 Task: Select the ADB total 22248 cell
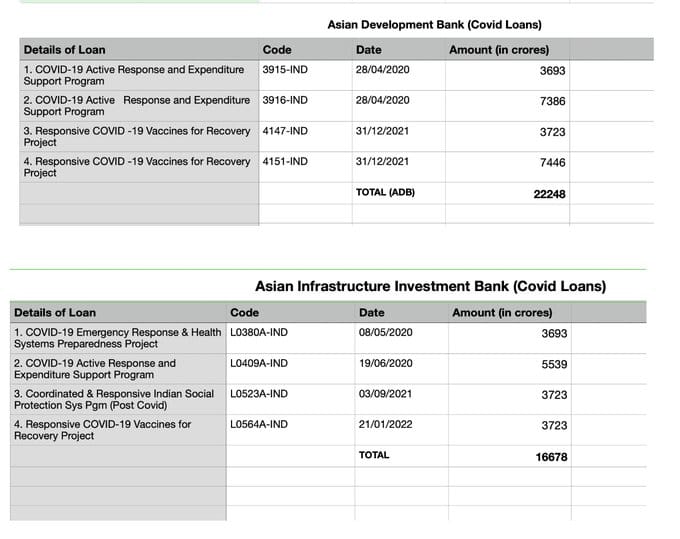(507, 193)
